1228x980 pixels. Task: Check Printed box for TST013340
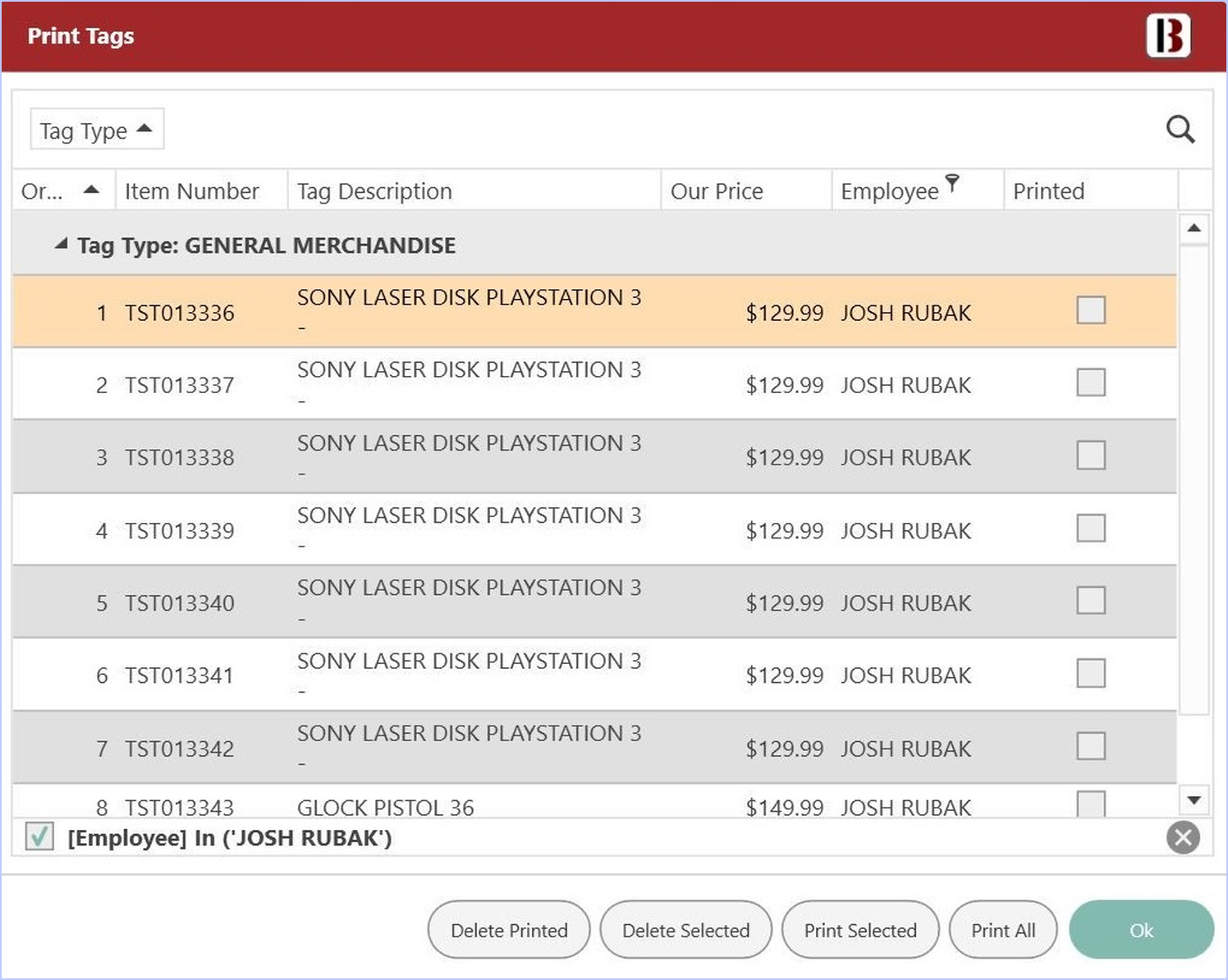point(1091,601)
